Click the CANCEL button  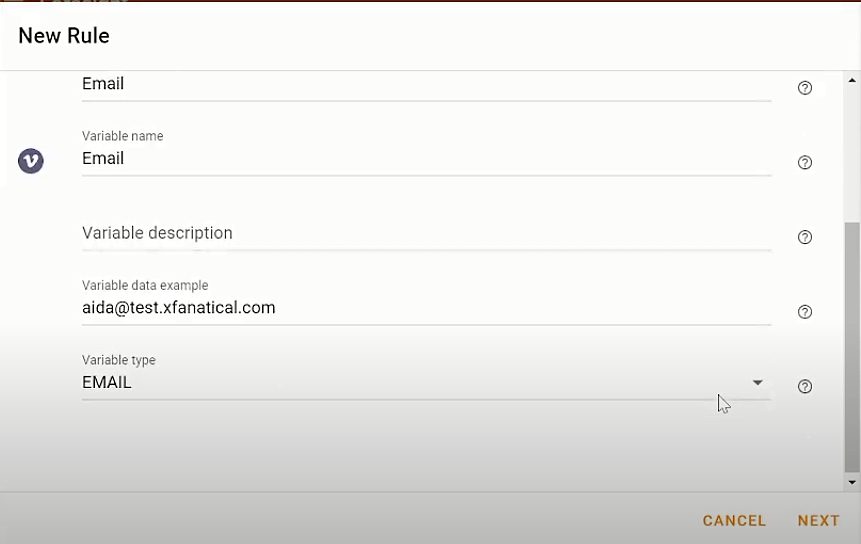(x=734, y=520)
